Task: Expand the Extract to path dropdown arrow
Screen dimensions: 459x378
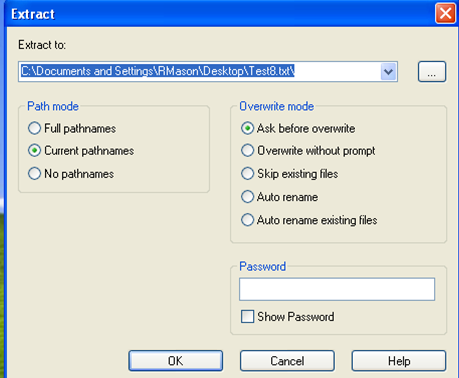Action: coord(388,72)
